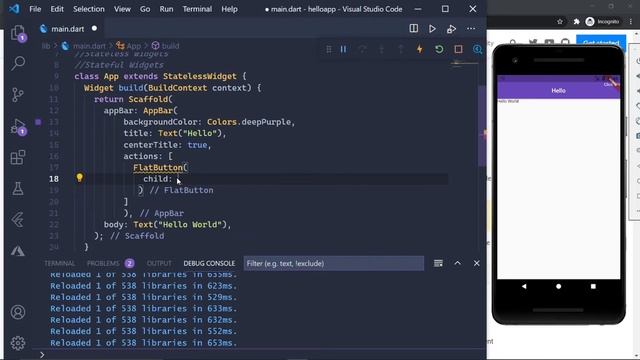Split the editor to the right
Image resolution: width=640 pixels, height=360 pixels.
coord(413,29)
